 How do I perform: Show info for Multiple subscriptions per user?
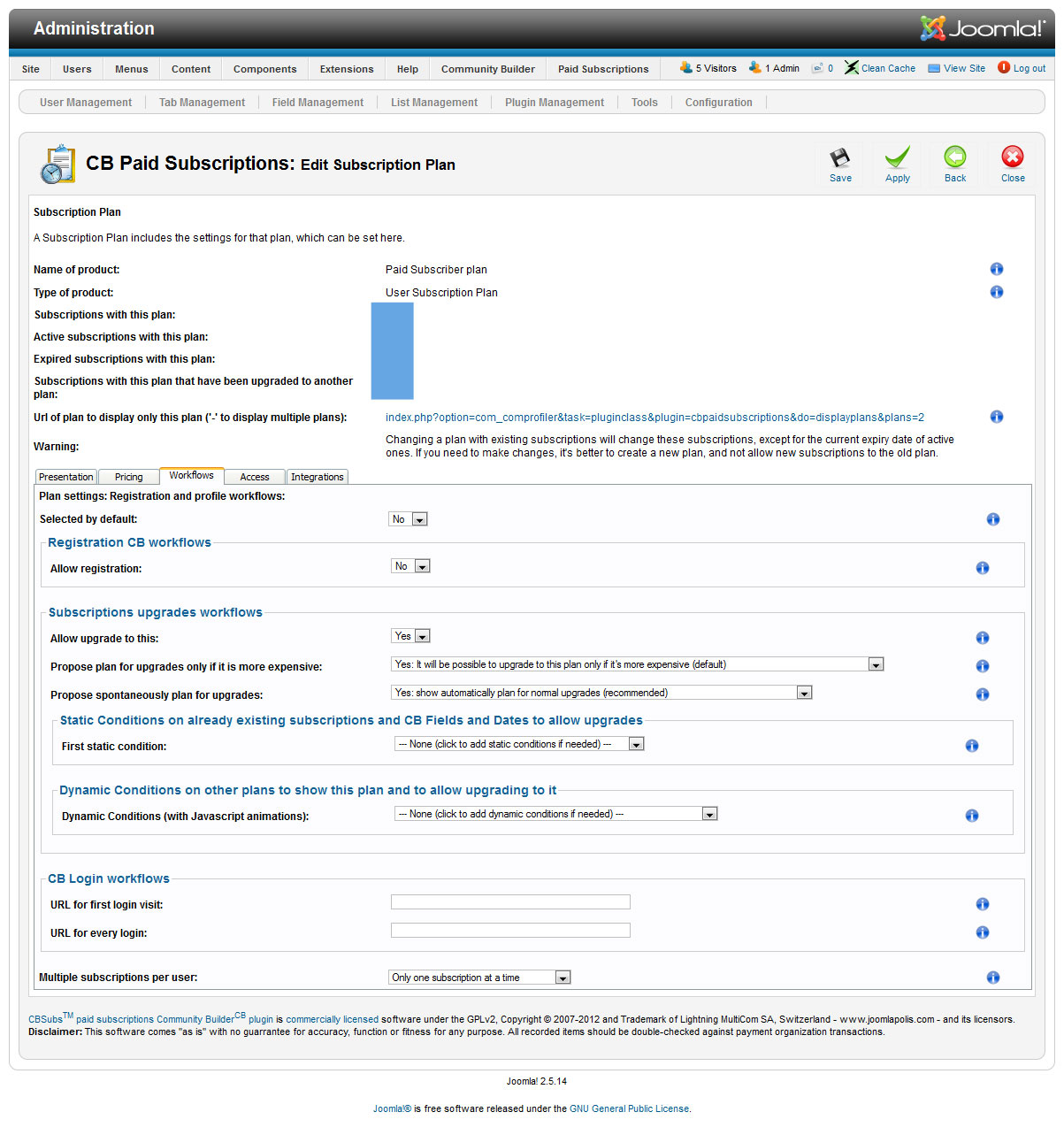(993, 978)
